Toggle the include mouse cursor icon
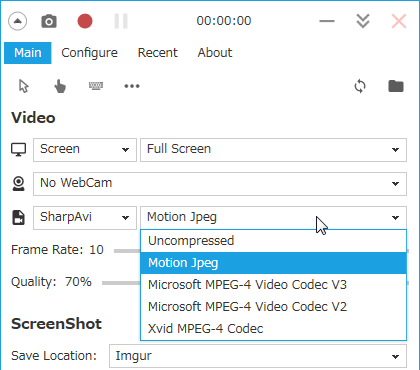Viewport: 420px width, 370px height. 23,86
